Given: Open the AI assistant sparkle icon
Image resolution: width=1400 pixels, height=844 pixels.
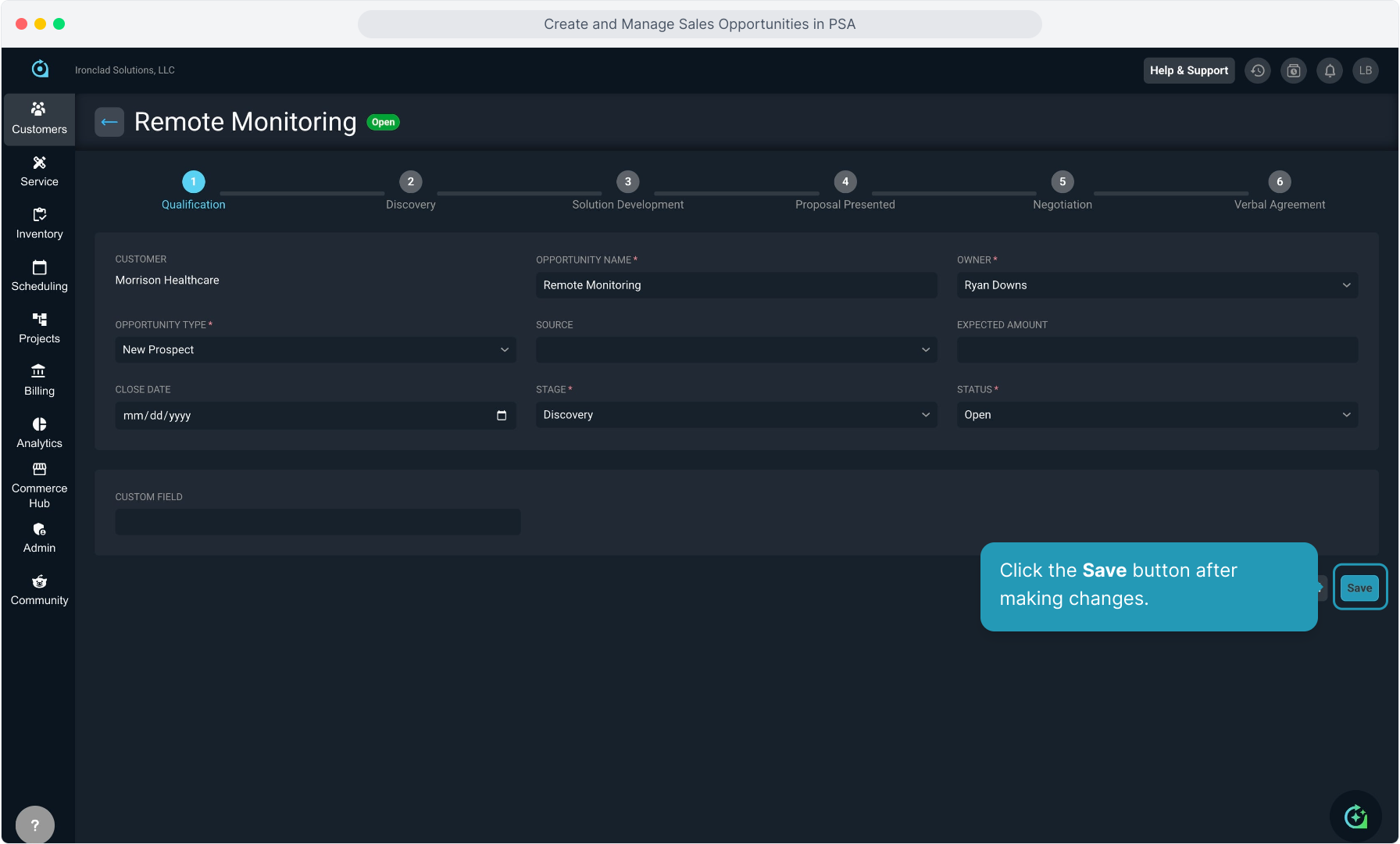Looking at the screenshot, I should pyautogui.click(x=1355, y=817).
